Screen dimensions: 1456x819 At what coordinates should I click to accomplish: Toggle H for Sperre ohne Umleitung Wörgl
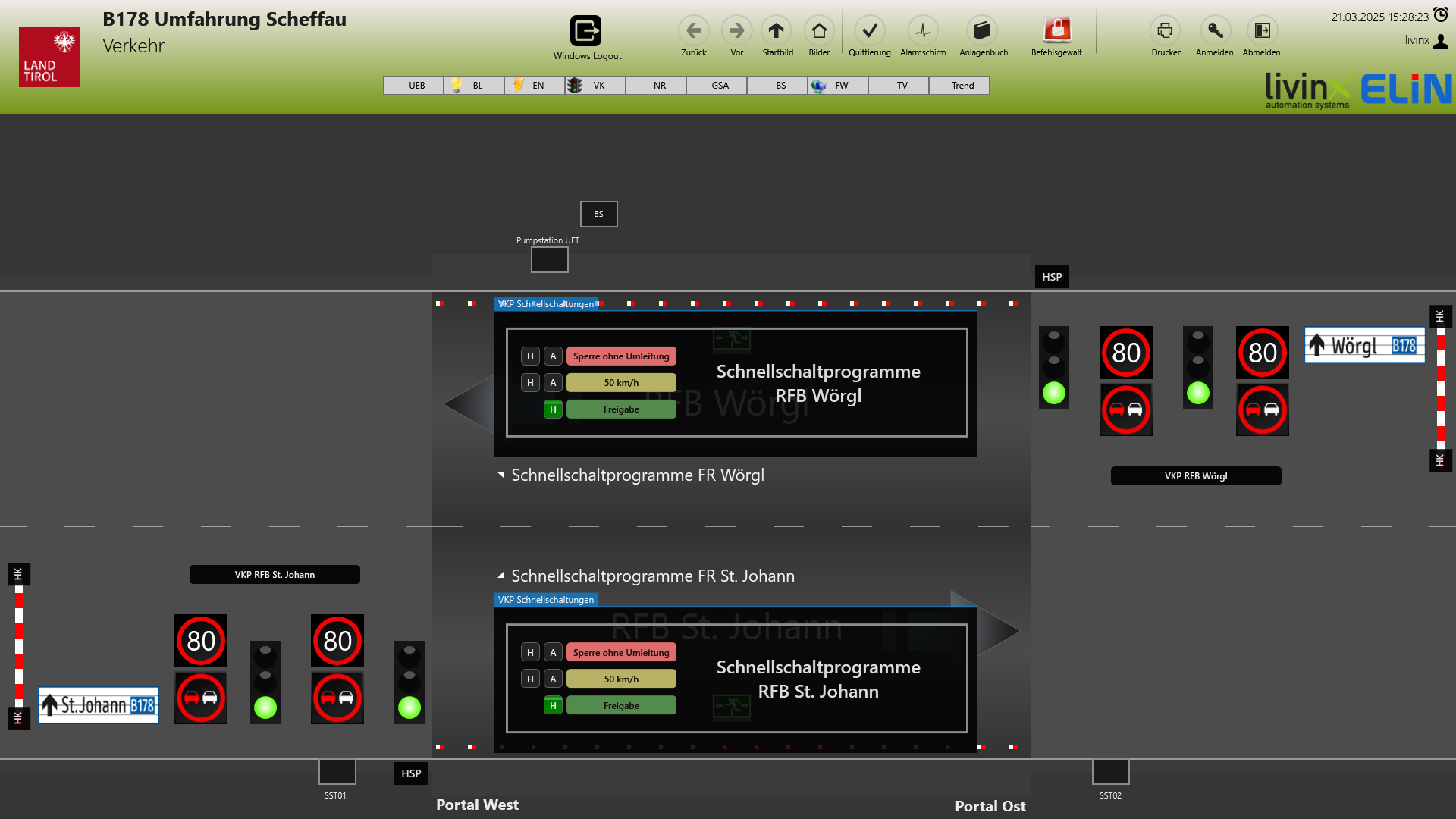530,356
